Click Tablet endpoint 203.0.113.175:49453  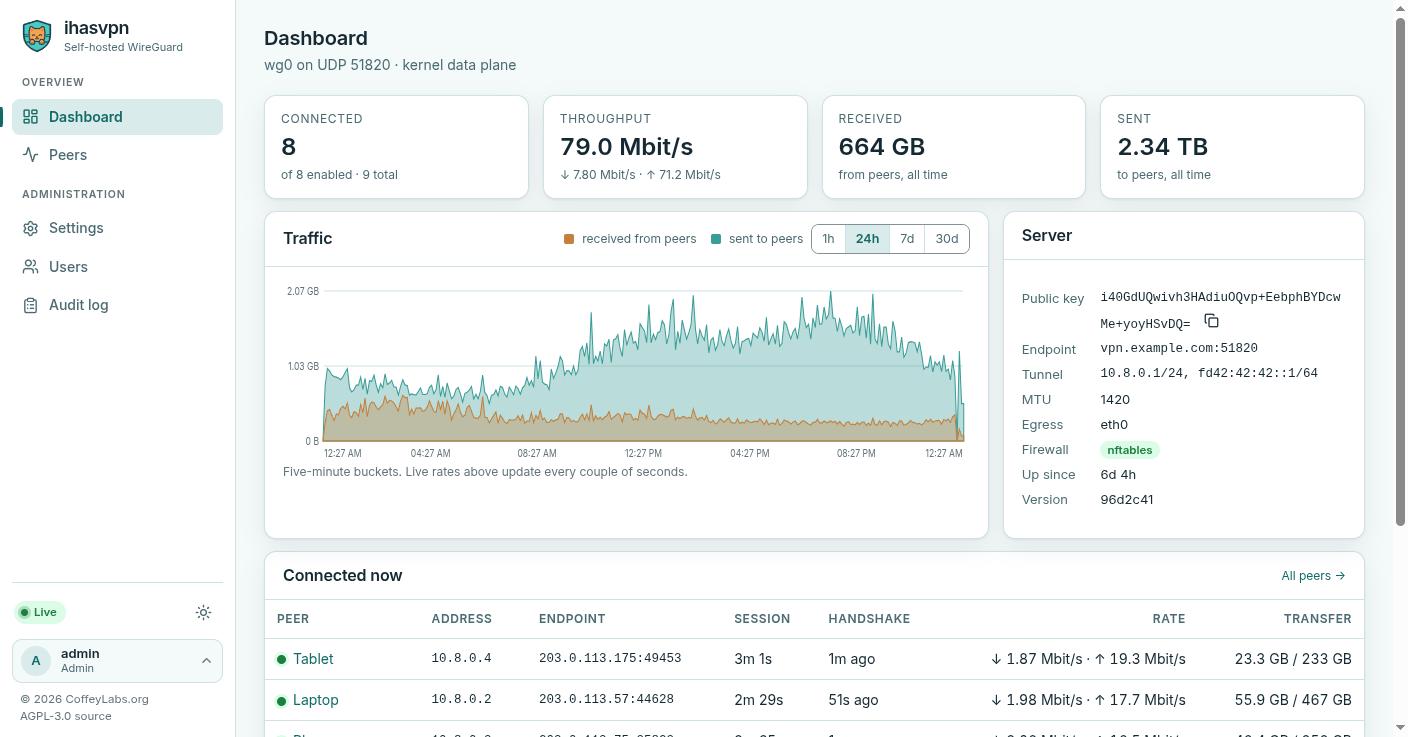coord(610,659)
